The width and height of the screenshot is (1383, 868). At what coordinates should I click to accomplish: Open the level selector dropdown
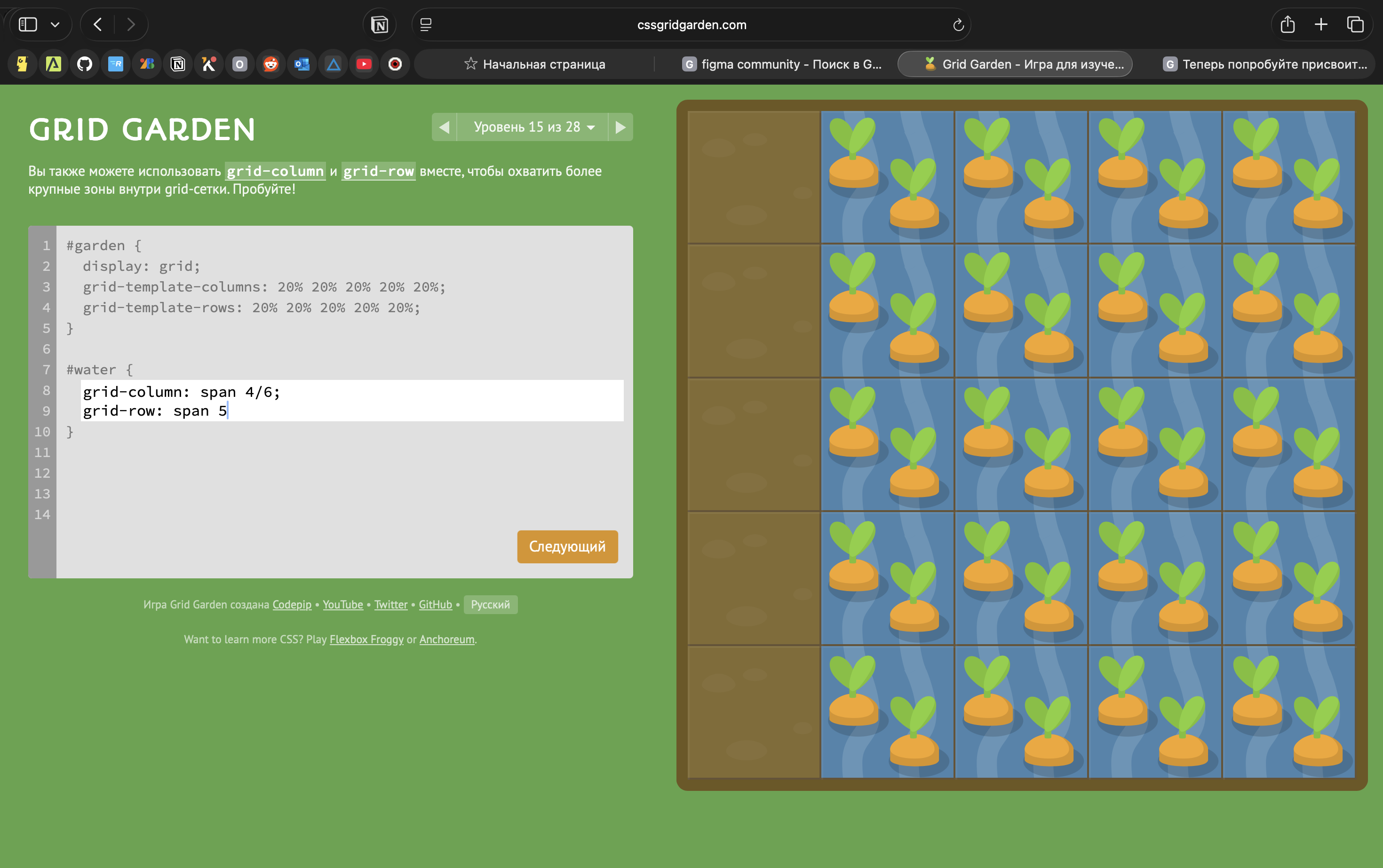click(533, 127)
